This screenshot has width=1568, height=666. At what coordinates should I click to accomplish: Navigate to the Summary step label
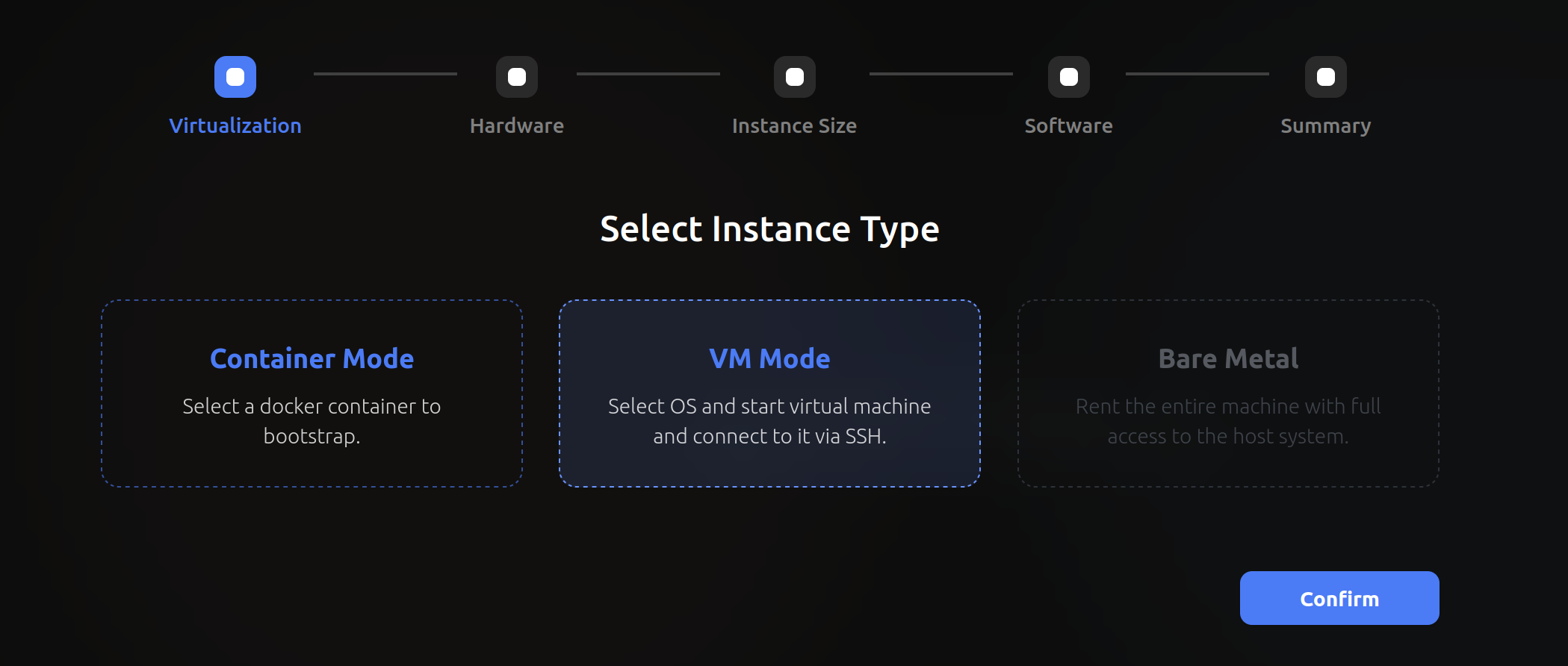(1326, 125)
